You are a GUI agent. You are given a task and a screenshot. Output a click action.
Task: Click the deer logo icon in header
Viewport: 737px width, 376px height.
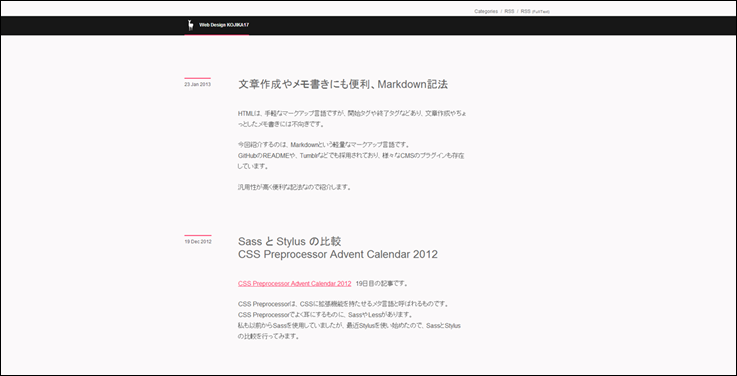[x=190, y=25]
